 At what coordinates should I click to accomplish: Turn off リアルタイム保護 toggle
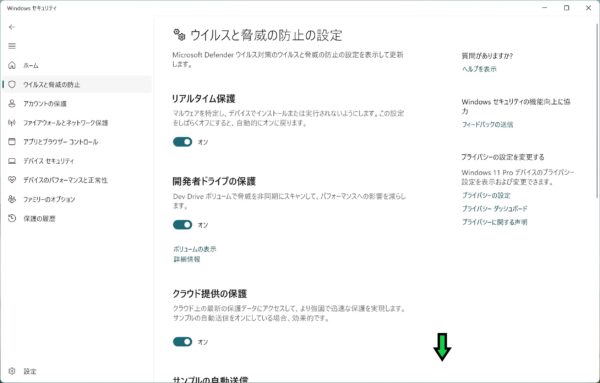coord(183,142)
